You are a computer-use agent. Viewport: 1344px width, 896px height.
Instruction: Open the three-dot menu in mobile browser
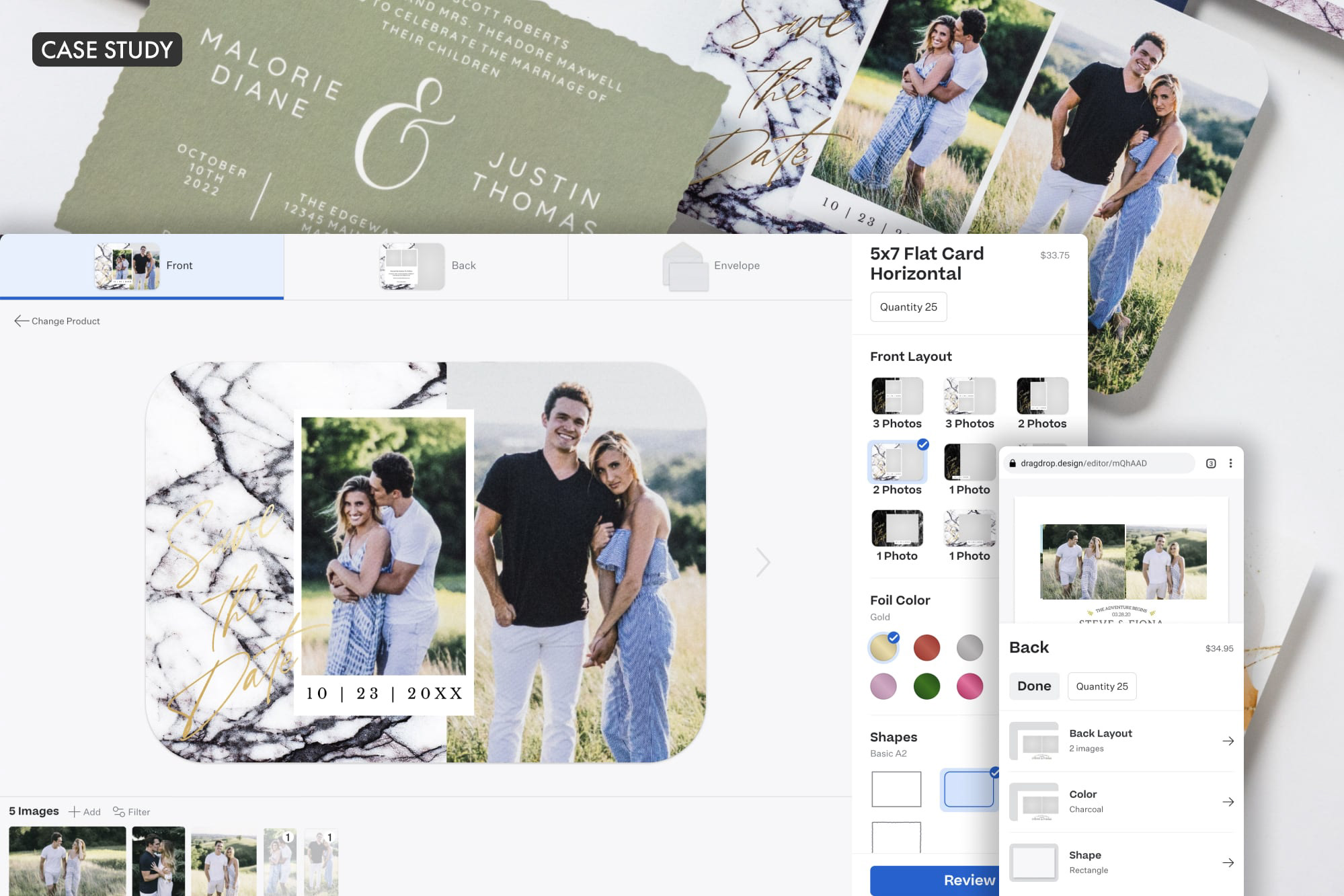(1230, 463)
